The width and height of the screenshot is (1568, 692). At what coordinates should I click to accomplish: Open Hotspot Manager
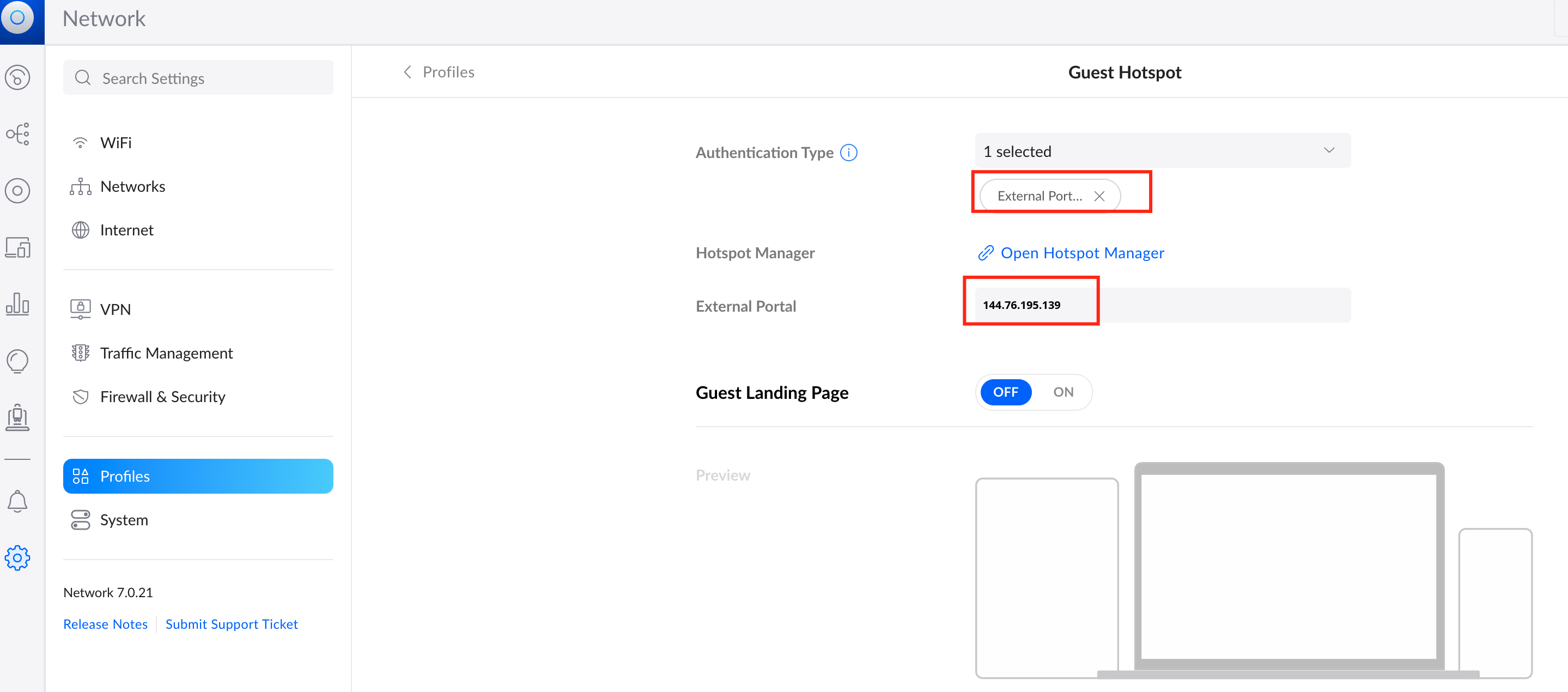click(x=1083, y=253)
